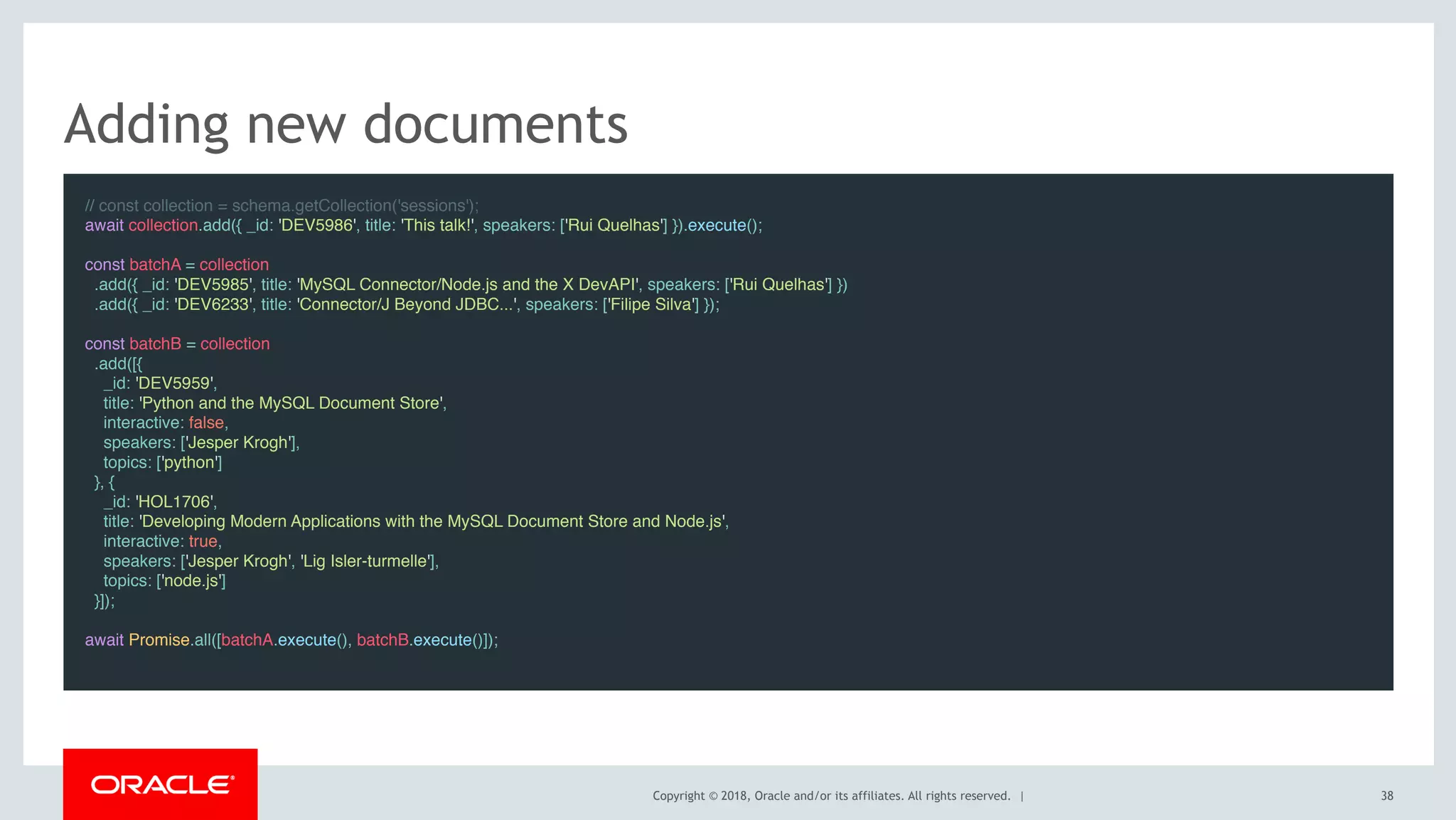The image size is (1456, 820).
Task: Click the 'await Promise.all' code line
Action: [291, 640]
